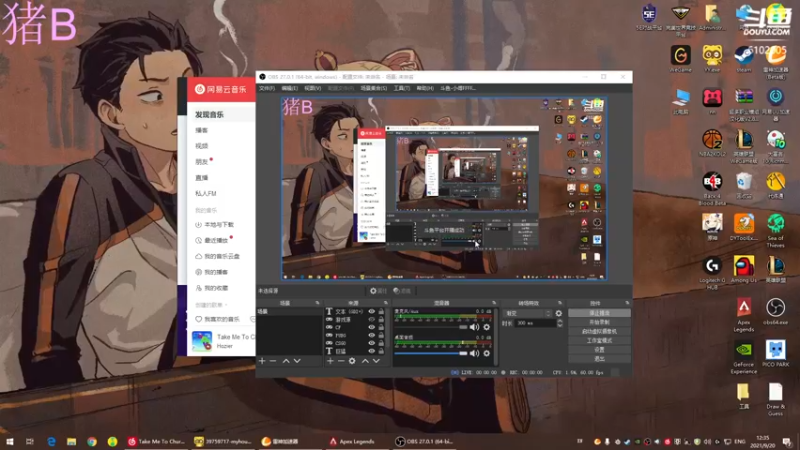Open the Edit menu in OBS
800x450 pixels.
pyautogui.click(x=289, y=88)
